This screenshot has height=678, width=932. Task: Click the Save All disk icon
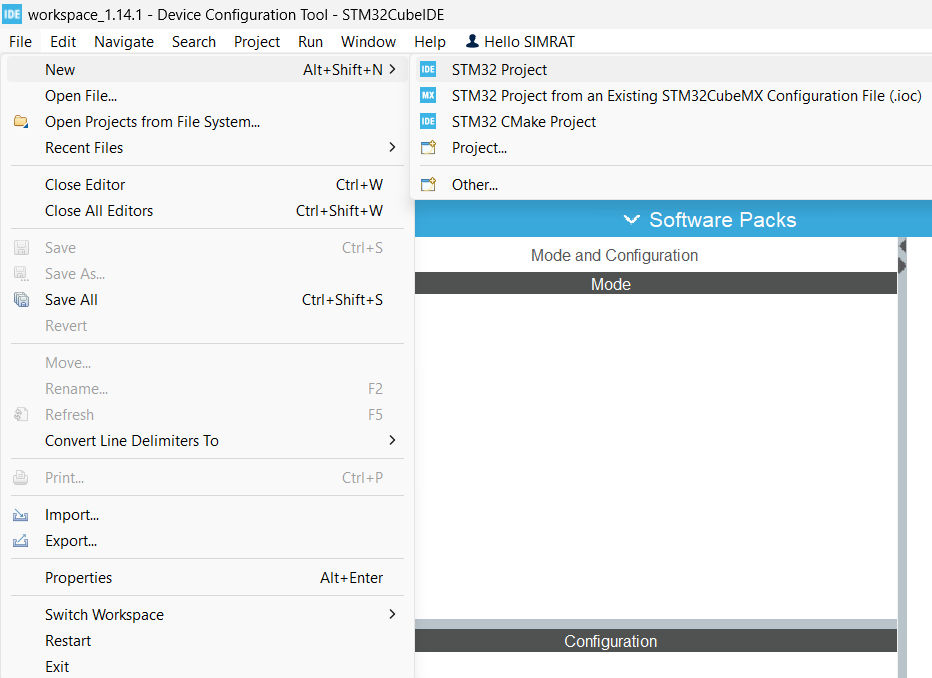[21, 299]
